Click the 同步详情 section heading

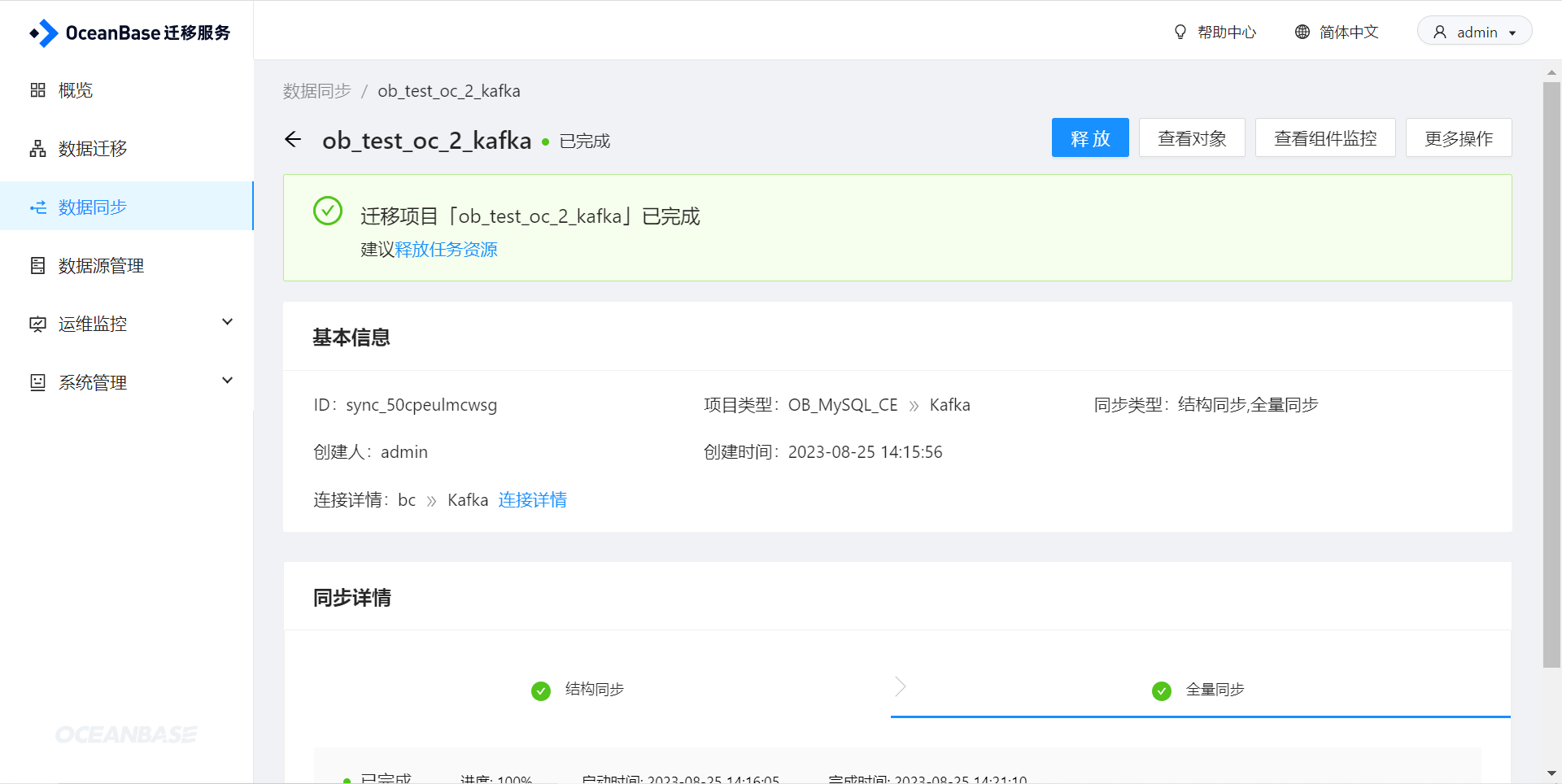pos(351,598)
